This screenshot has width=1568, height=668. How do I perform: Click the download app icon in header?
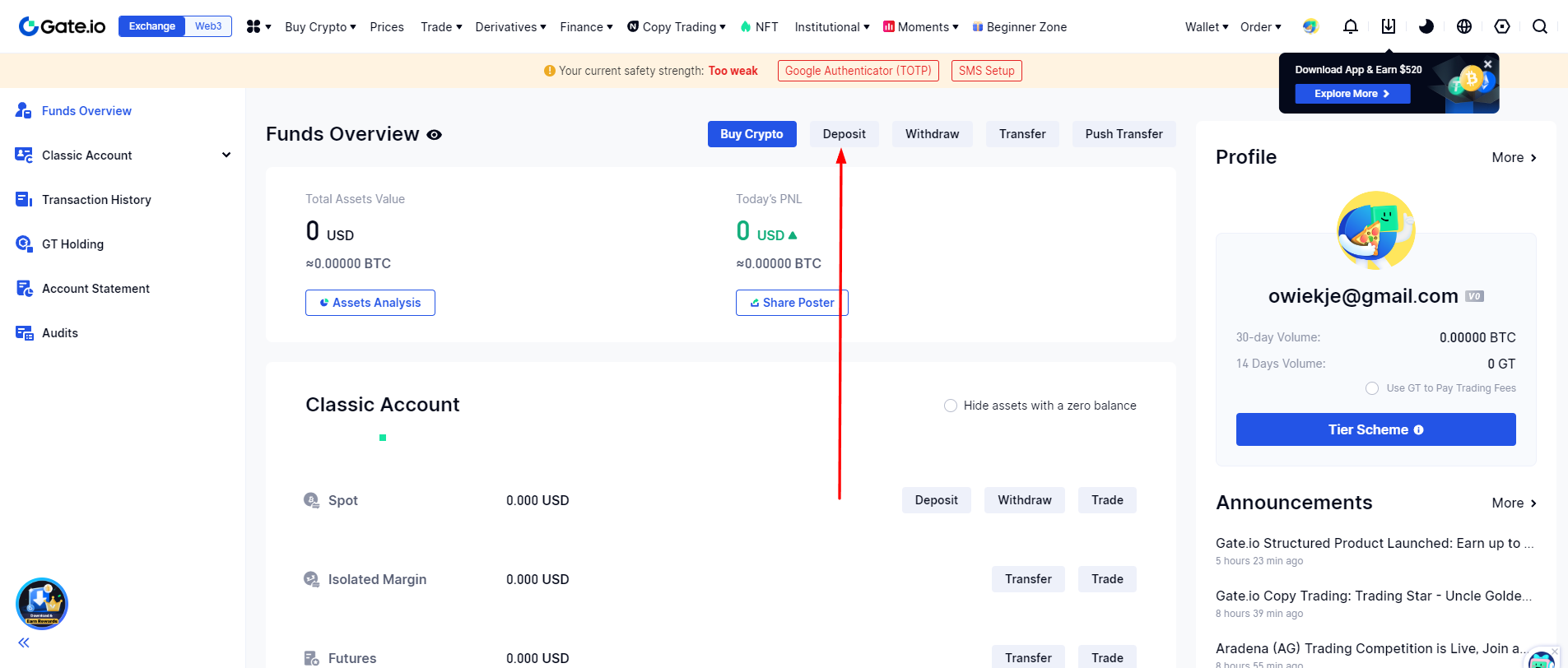click(1389, 27)
